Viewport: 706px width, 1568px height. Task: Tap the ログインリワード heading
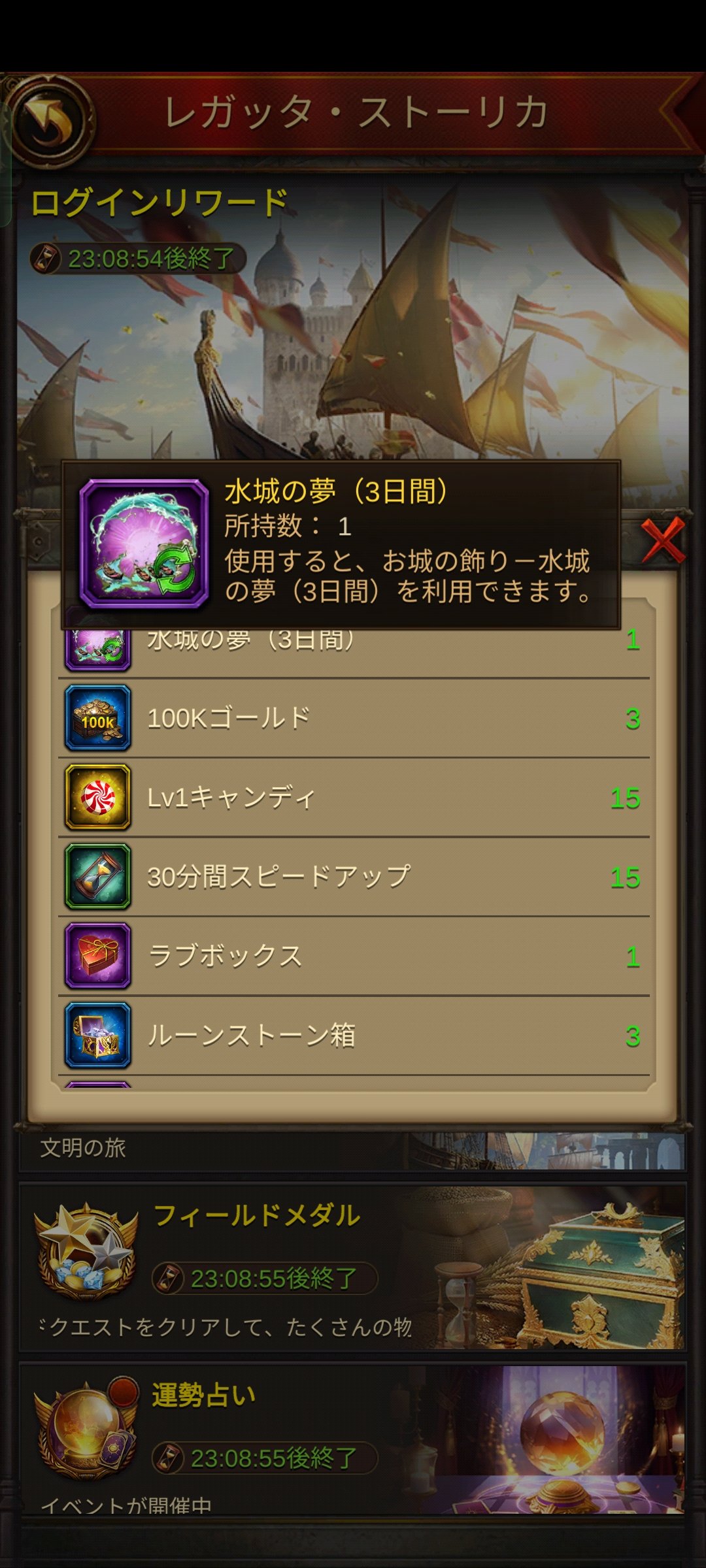(160, 203)
